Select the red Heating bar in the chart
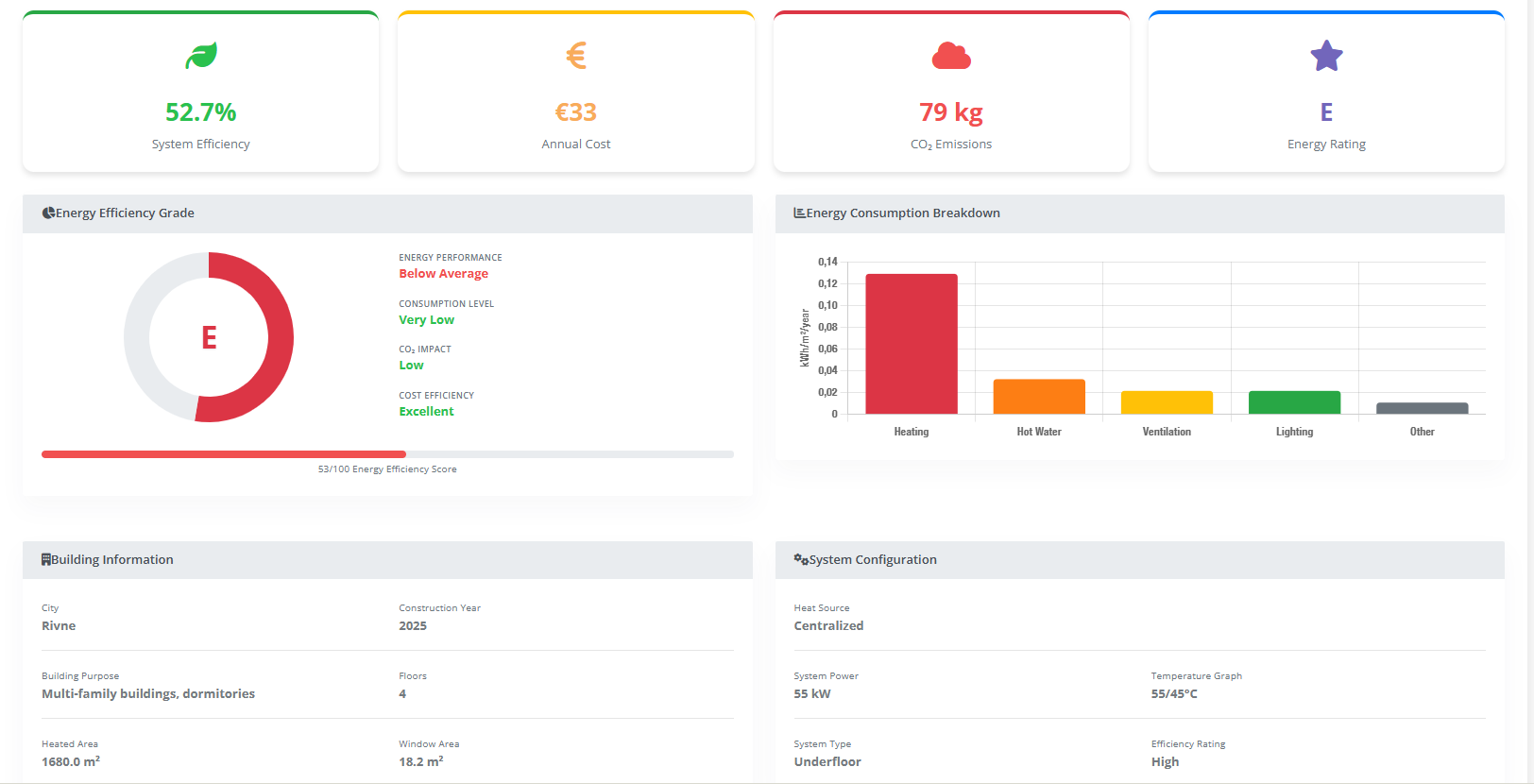1534x784 pixels. (x=911, y=344)
